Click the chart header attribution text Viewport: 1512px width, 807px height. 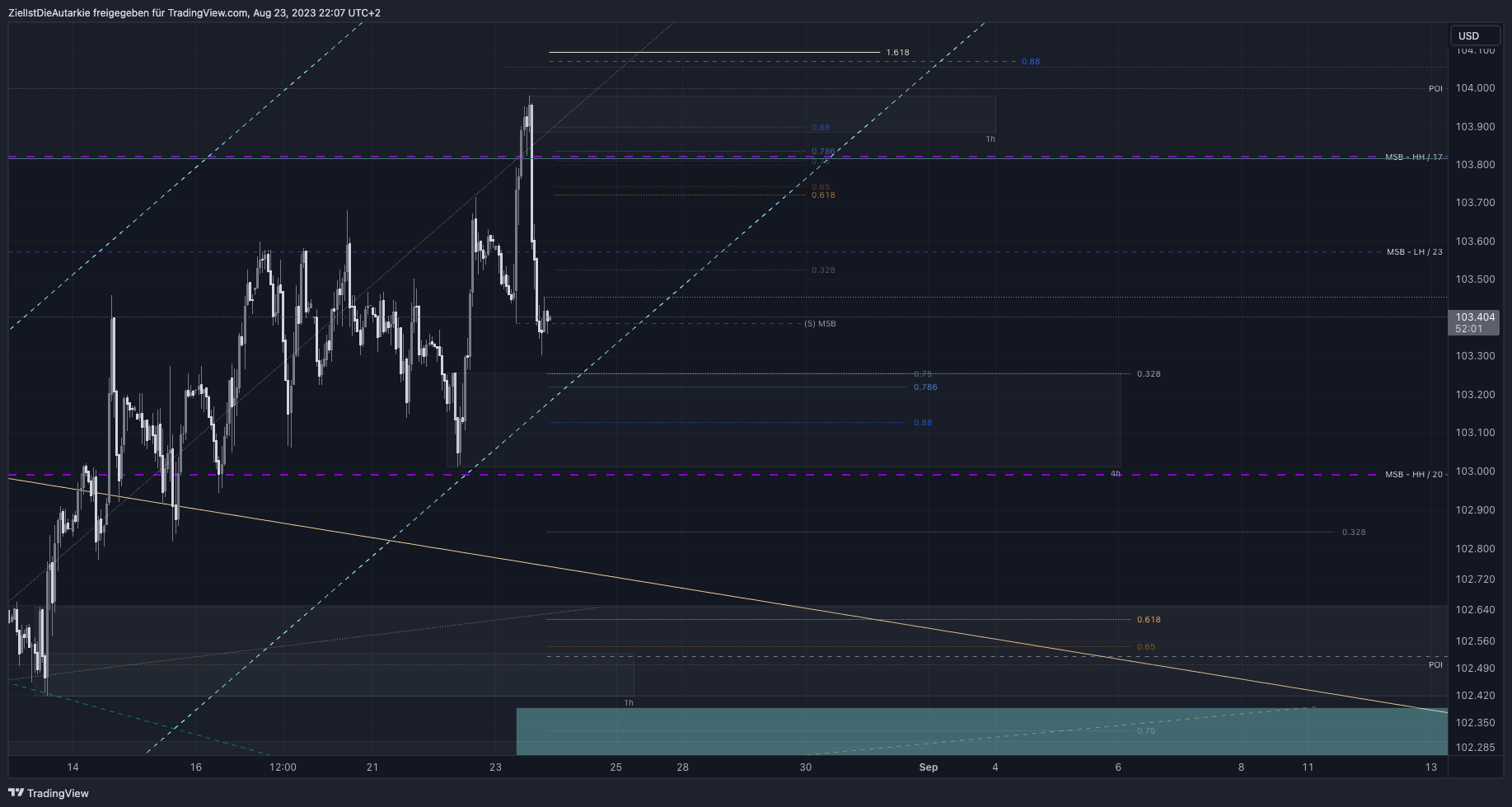194,12
